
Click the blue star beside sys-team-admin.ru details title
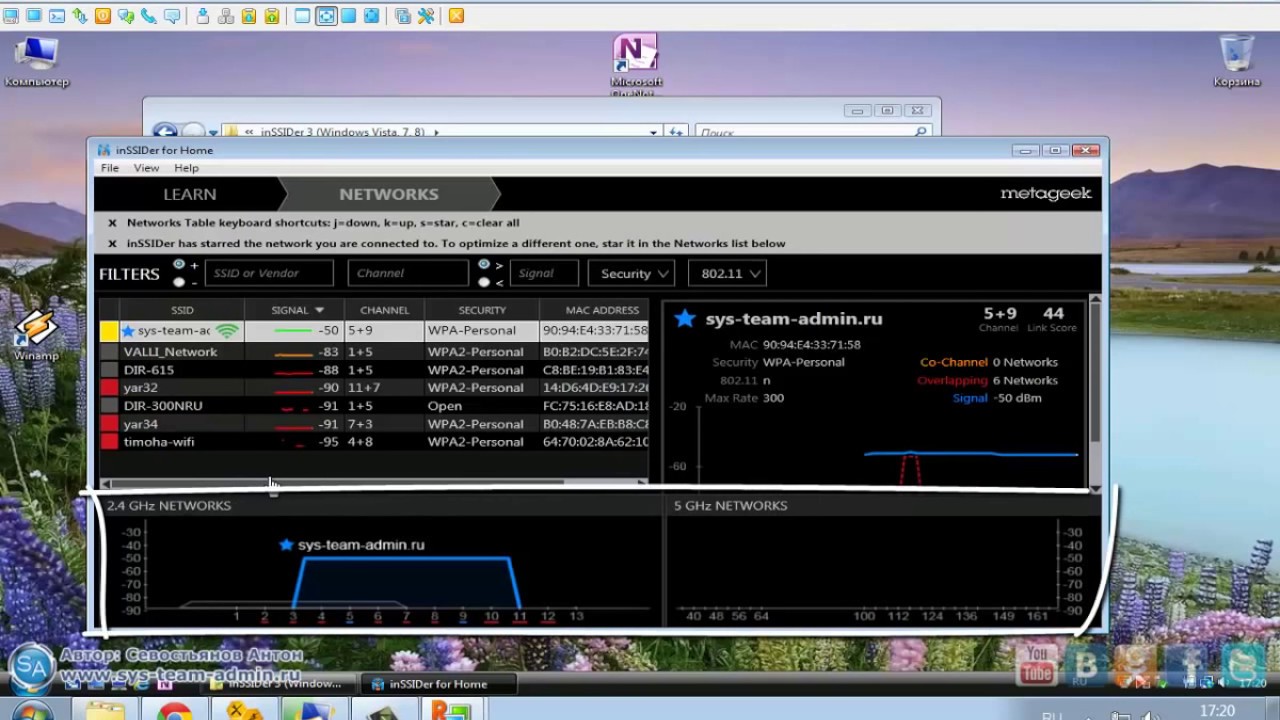[684, 318]
